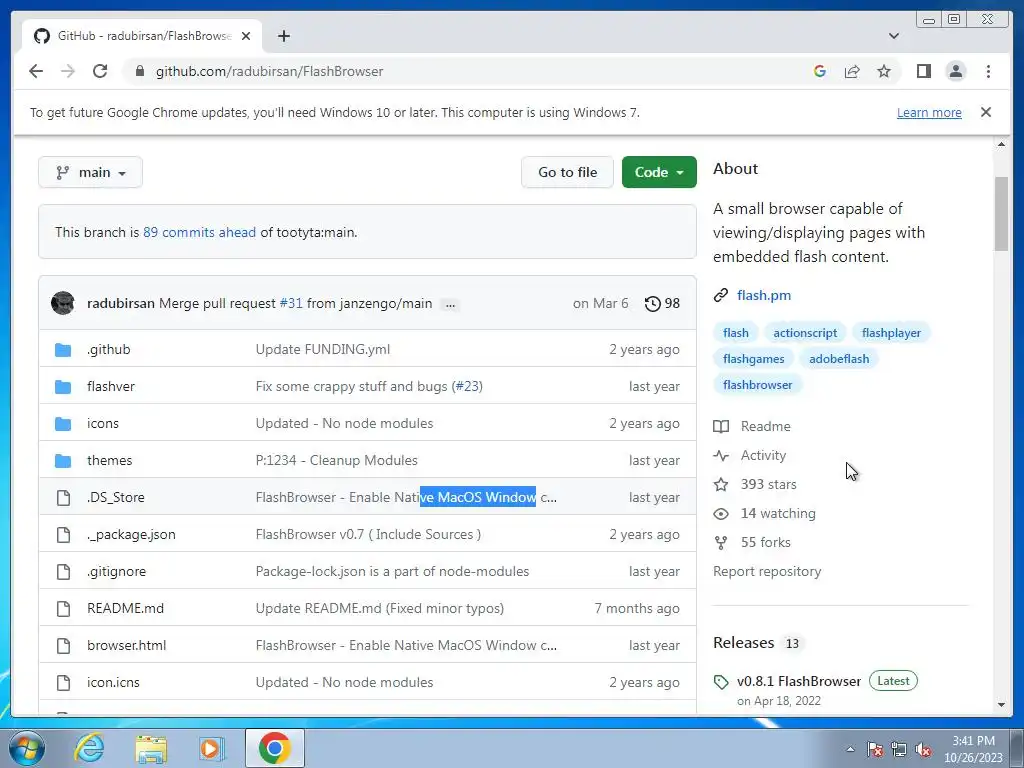View the 55 forks list

pos(752,543)
